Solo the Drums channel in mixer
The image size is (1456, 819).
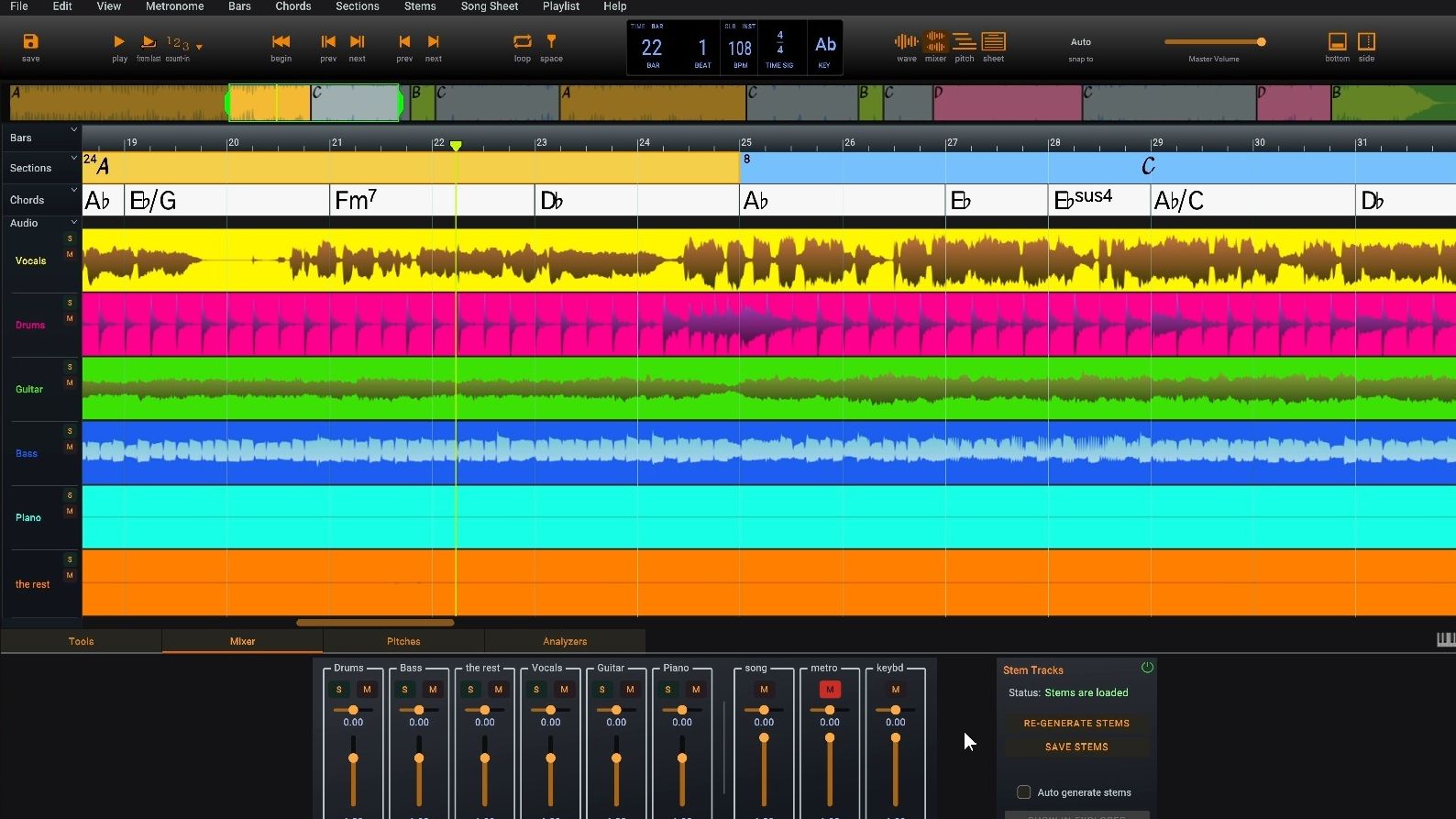pos(339,690)
